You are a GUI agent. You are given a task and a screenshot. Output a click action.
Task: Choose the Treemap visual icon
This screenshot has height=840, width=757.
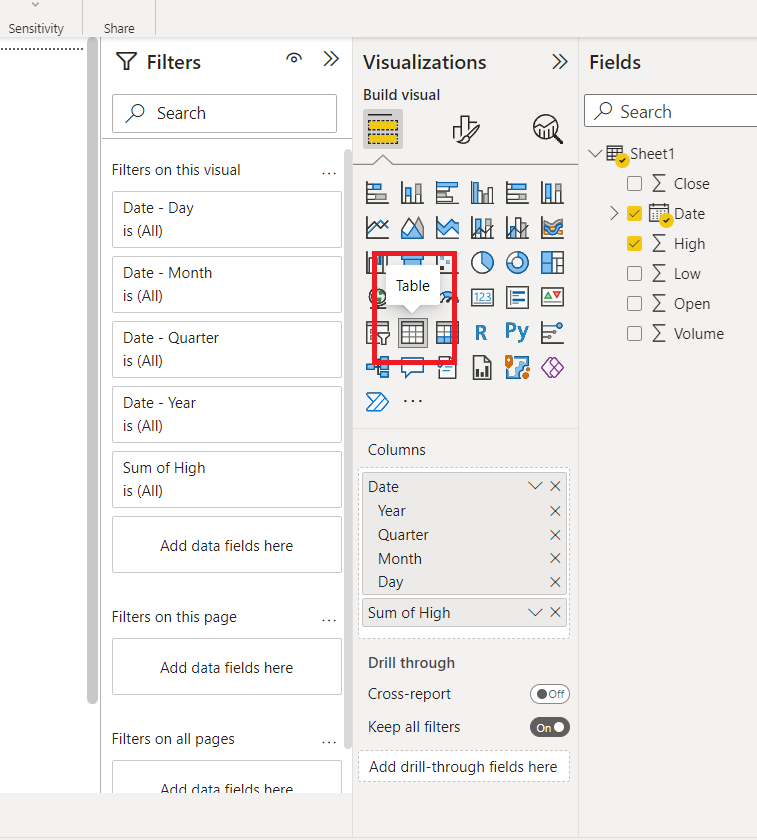pyautogui.click(x=552, y=262)
